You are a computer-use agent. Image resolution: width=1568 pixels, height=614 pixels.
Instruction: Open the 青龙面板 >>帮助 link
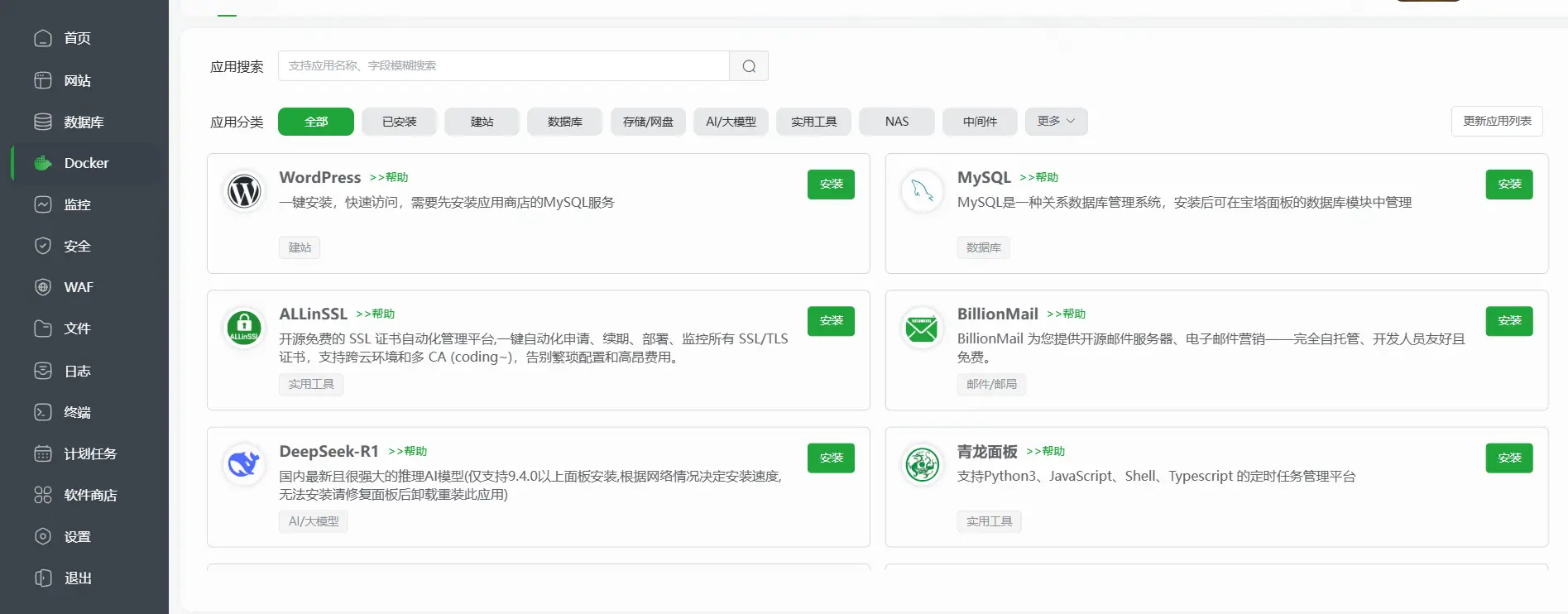[1046, 451]
